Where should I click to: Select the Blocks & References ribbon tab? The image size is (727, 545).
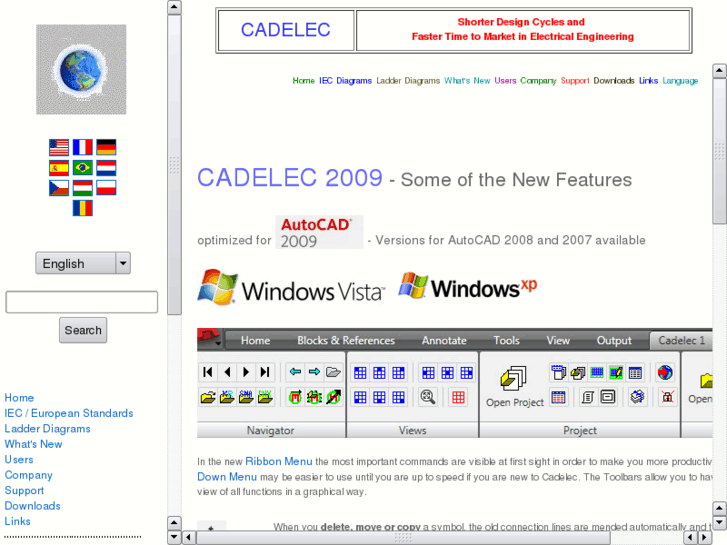pyautogui.click(x=346, y=340)
